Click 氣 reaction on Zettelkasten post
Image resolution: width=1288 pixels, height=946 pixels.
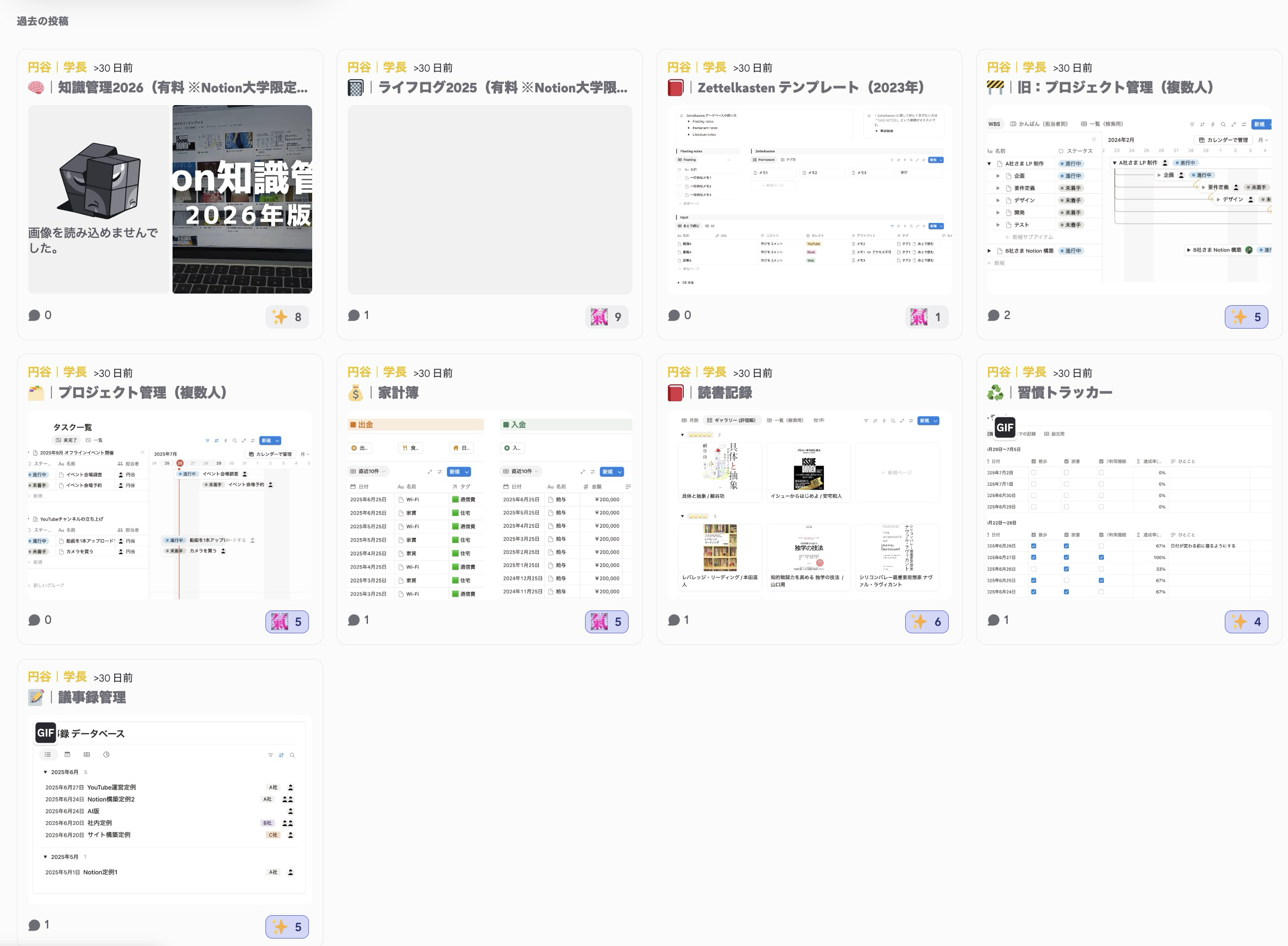tap(926, 317)
